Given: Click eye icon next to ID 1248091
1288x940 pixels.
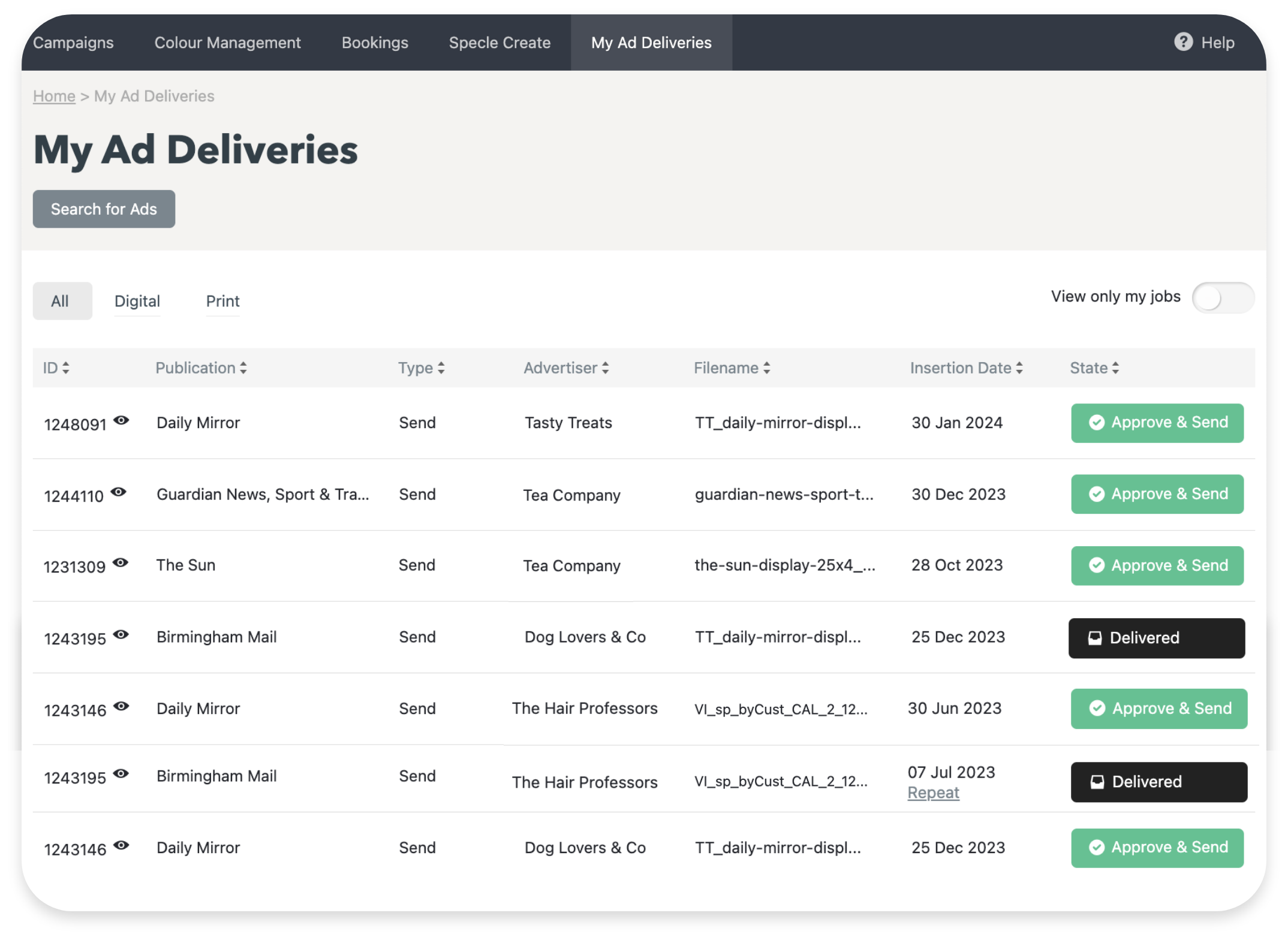Looking at the screenshot, I should coord(121,420).
